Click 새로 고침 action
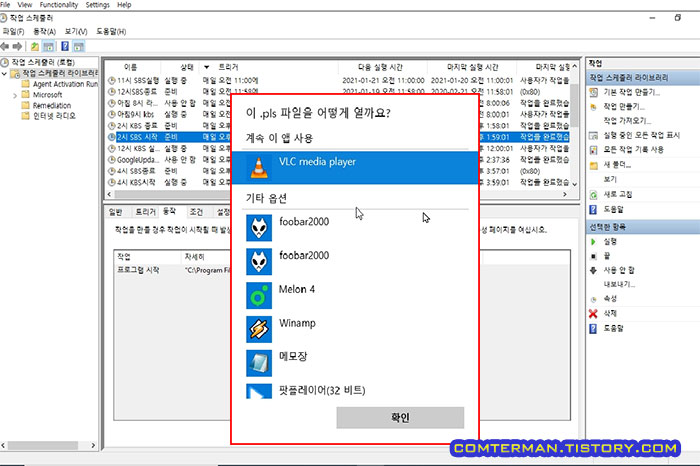This screenshot has width=700, height=466. pos(617,194)
